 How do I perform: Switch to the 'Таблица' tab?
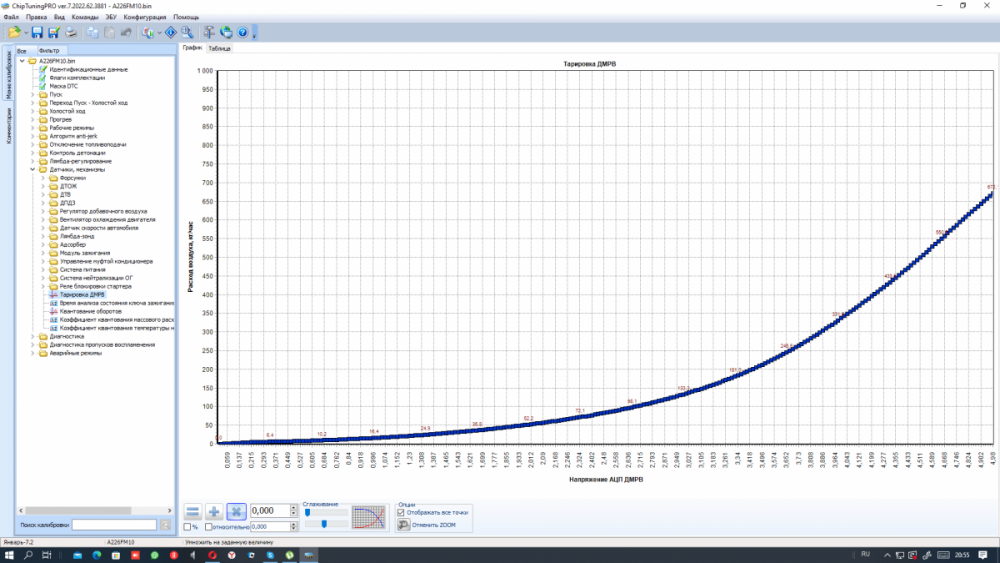219,48
